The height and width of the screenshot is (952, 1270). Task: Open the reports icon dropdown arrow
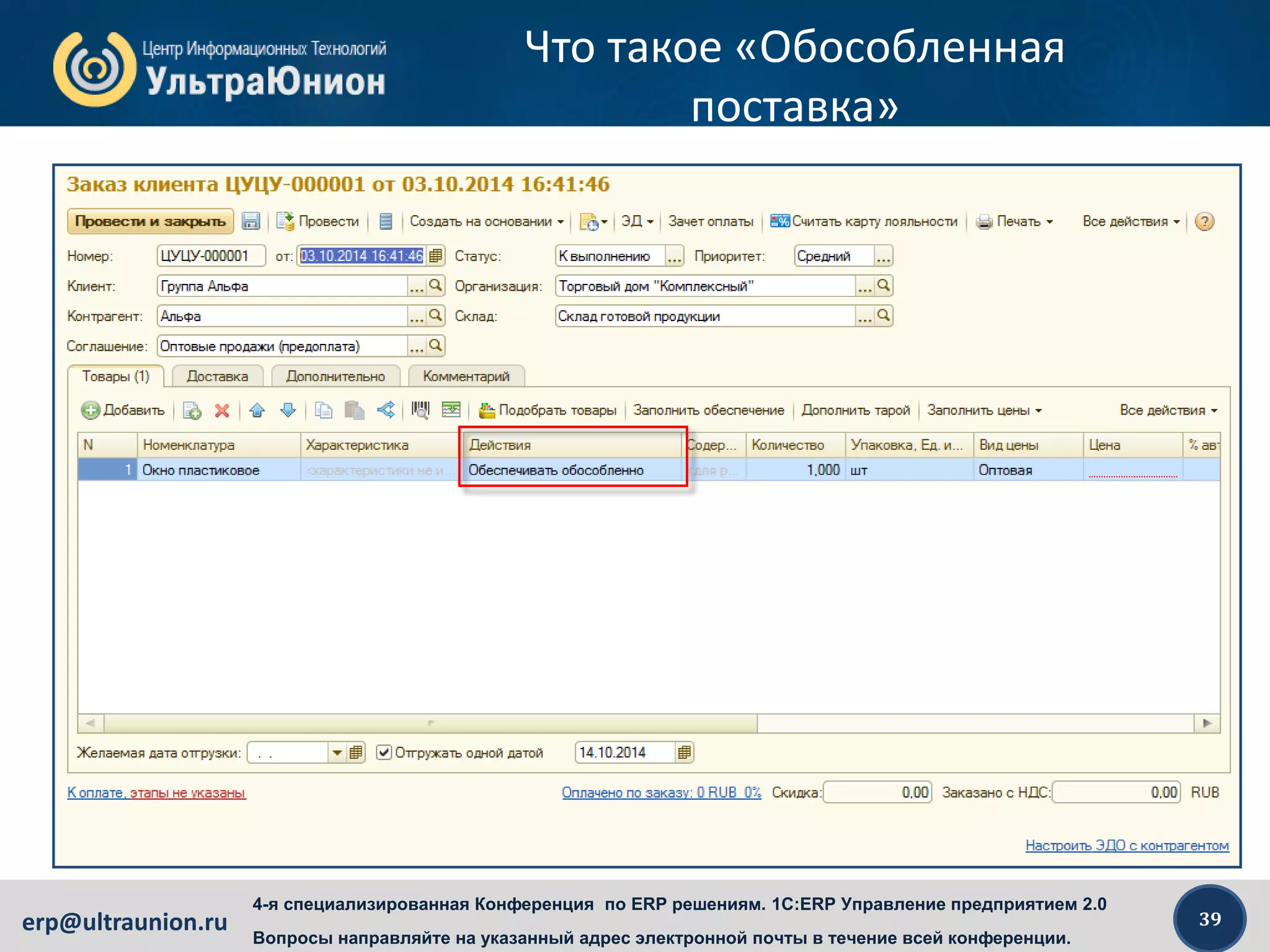tap(605, 222)
